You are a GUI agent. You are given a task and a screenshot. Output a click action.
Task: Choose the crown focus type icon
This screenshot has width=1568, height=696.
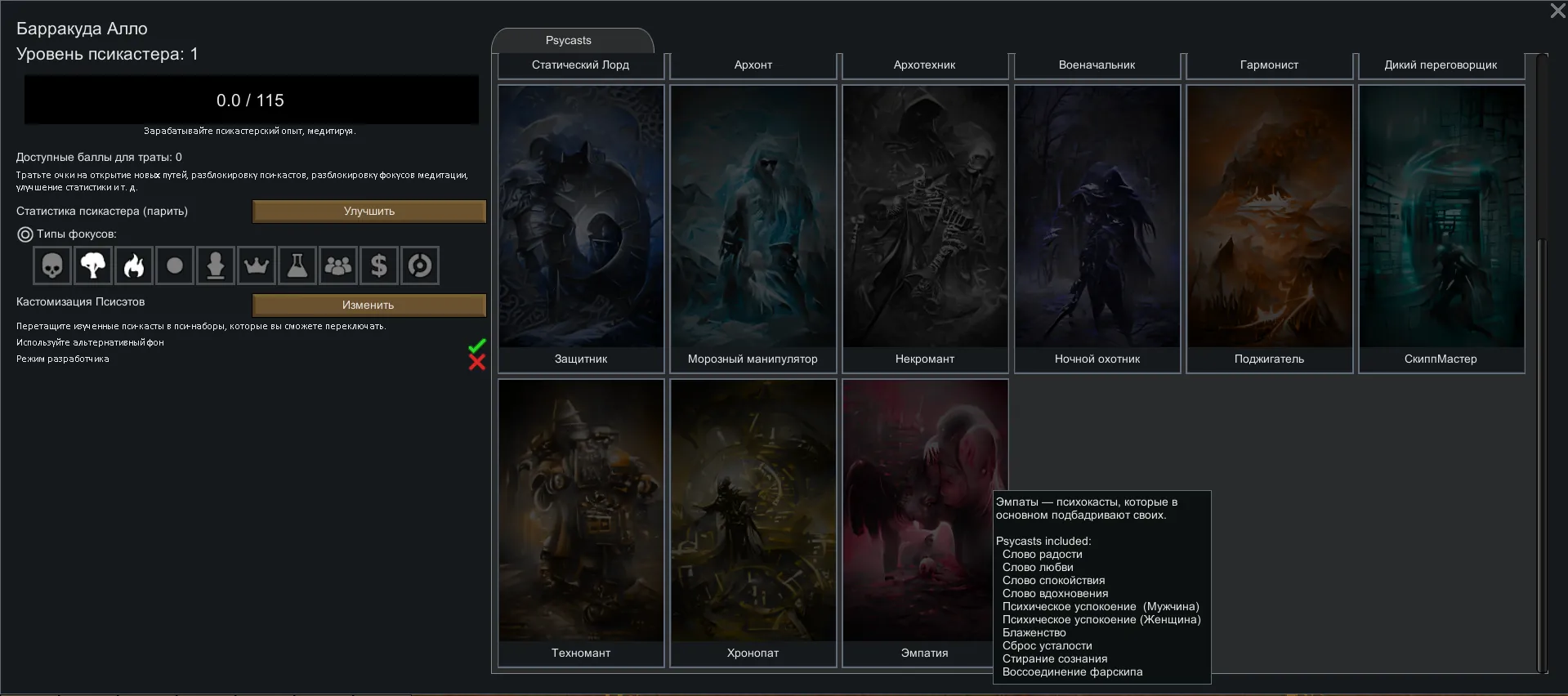tap(257, 265)
